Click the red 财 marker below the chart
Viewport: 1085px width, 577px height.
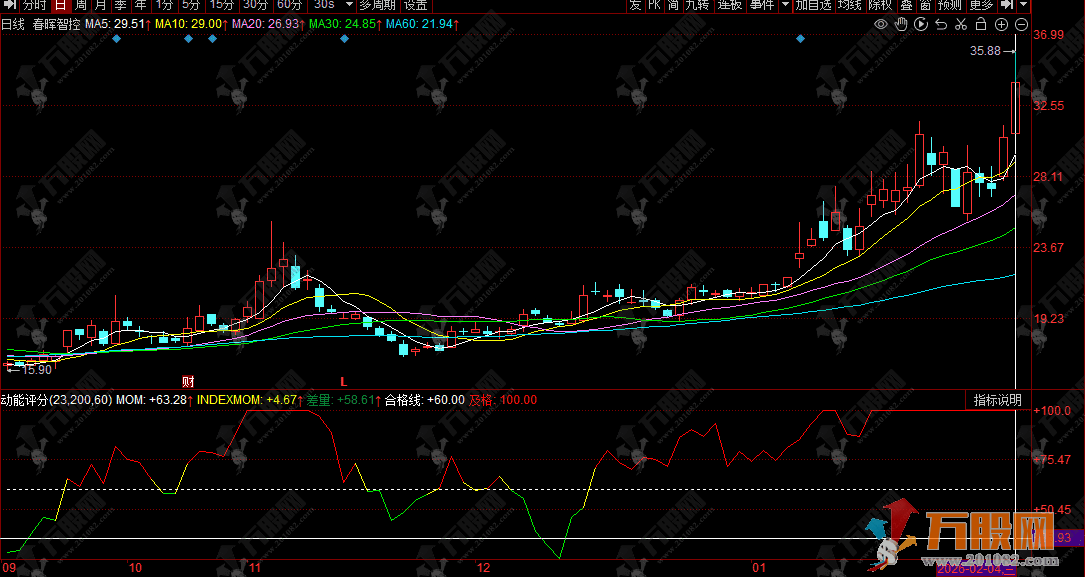coord(187,381)
